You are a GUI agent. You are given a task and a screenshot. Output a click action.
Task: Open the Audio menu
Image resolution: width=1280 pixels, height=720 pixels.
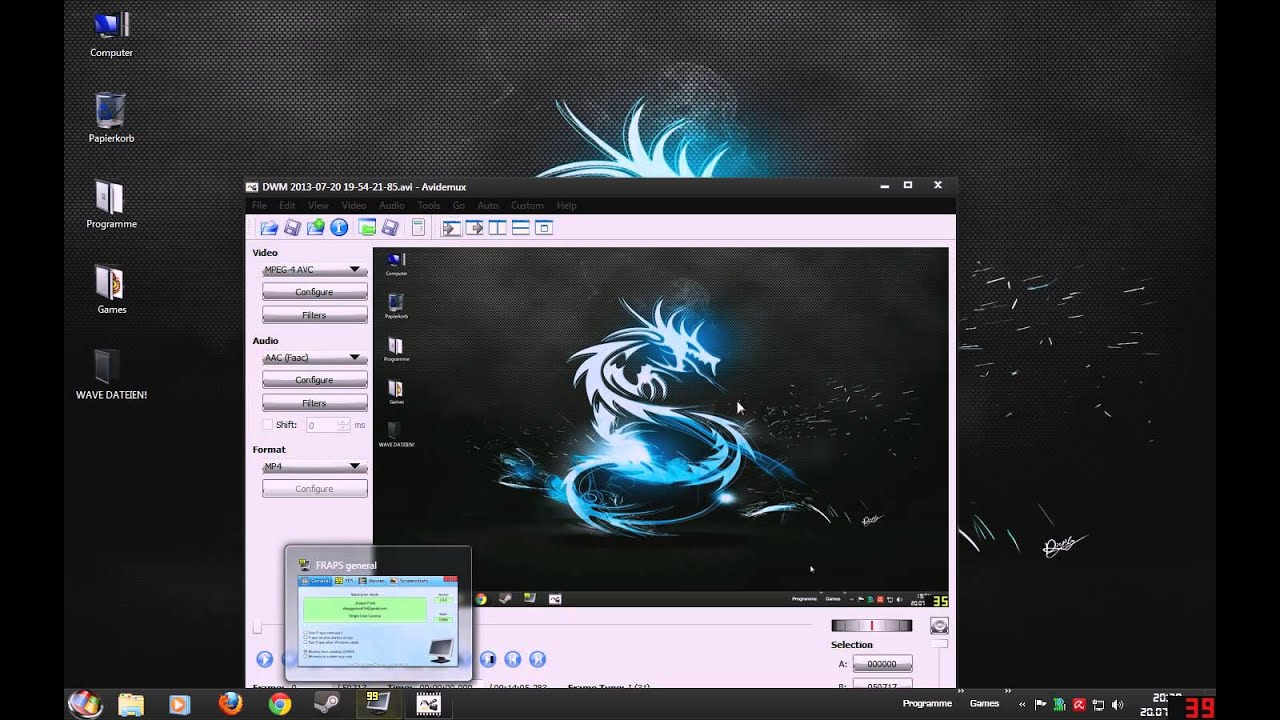click(392, 206)
